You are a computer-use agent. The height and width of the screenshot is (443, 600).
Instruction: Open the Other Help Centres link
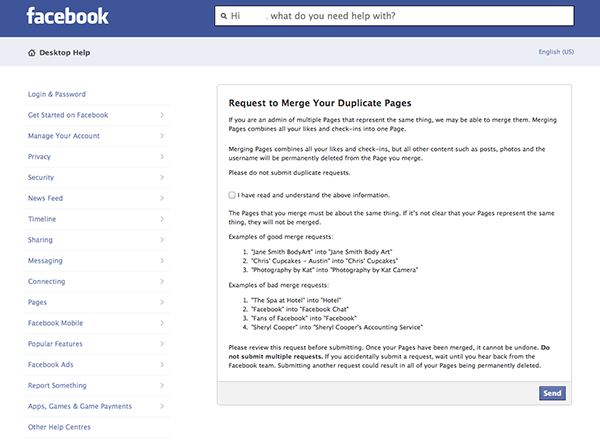[x=59, y=427]
